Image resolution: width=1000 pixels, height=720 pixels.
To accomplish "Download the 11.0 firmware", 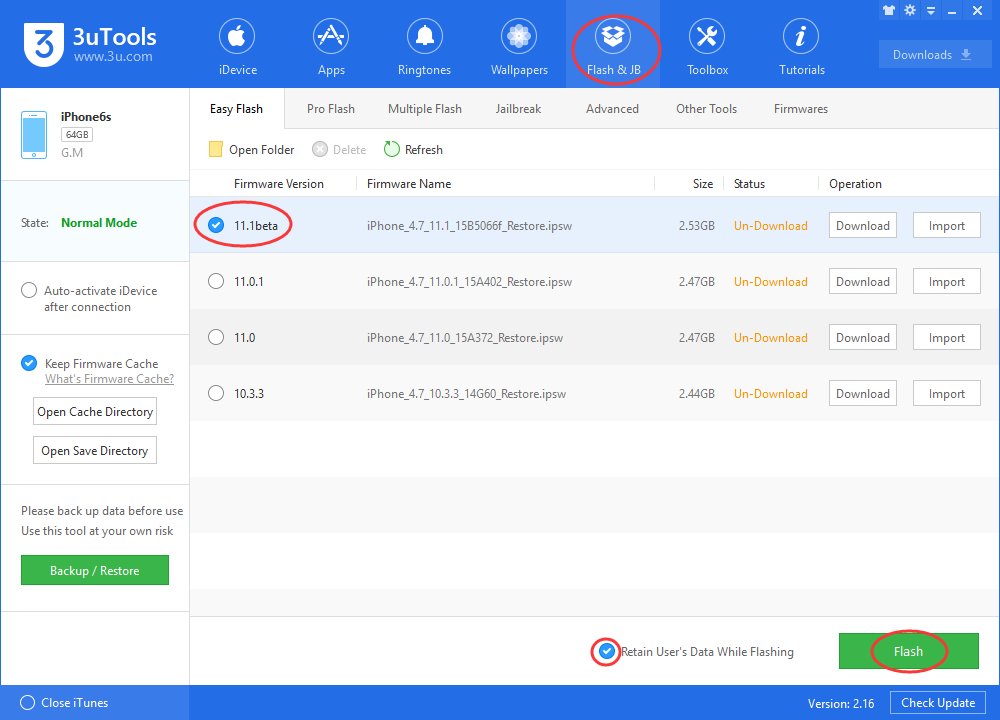I will click(862, 337).
